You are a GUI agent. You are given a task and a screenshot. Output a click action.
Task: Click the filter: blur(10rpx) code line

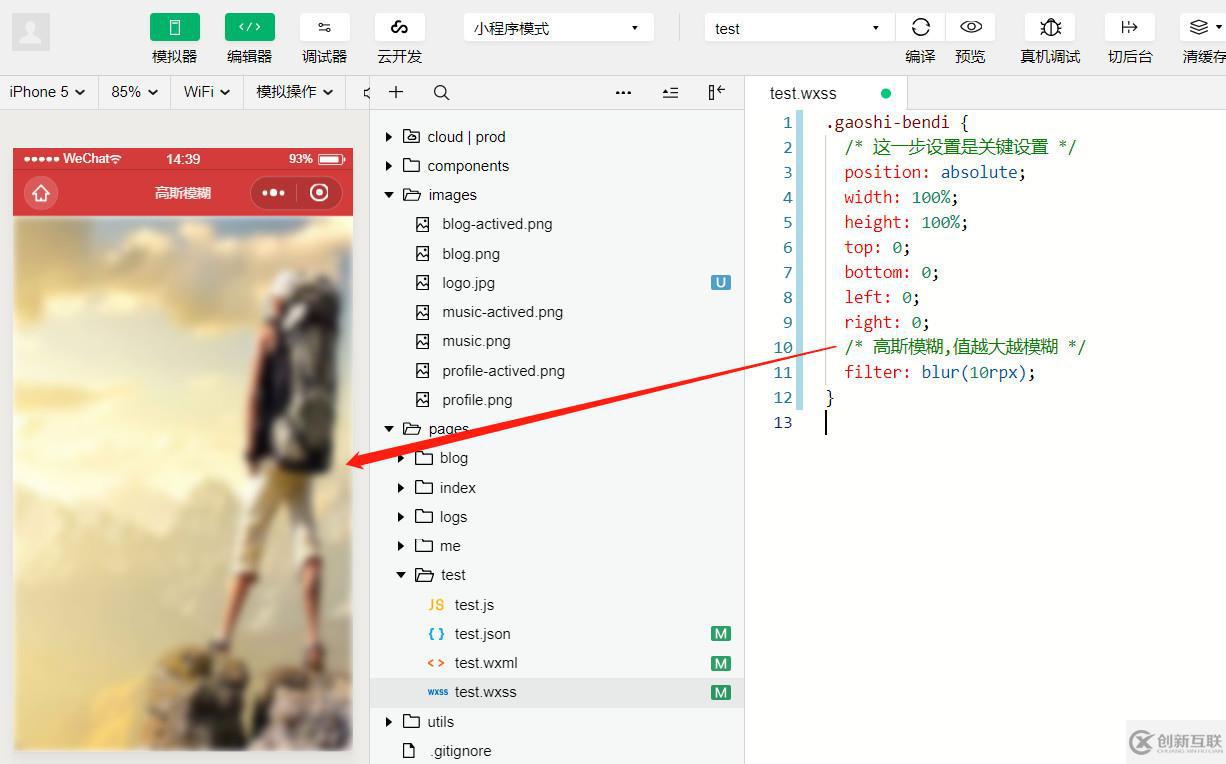(940, 372)
